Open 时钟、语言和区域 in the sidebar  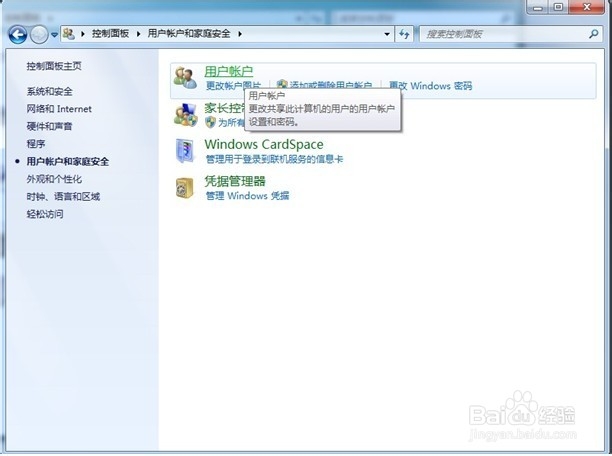pos(63,196)
